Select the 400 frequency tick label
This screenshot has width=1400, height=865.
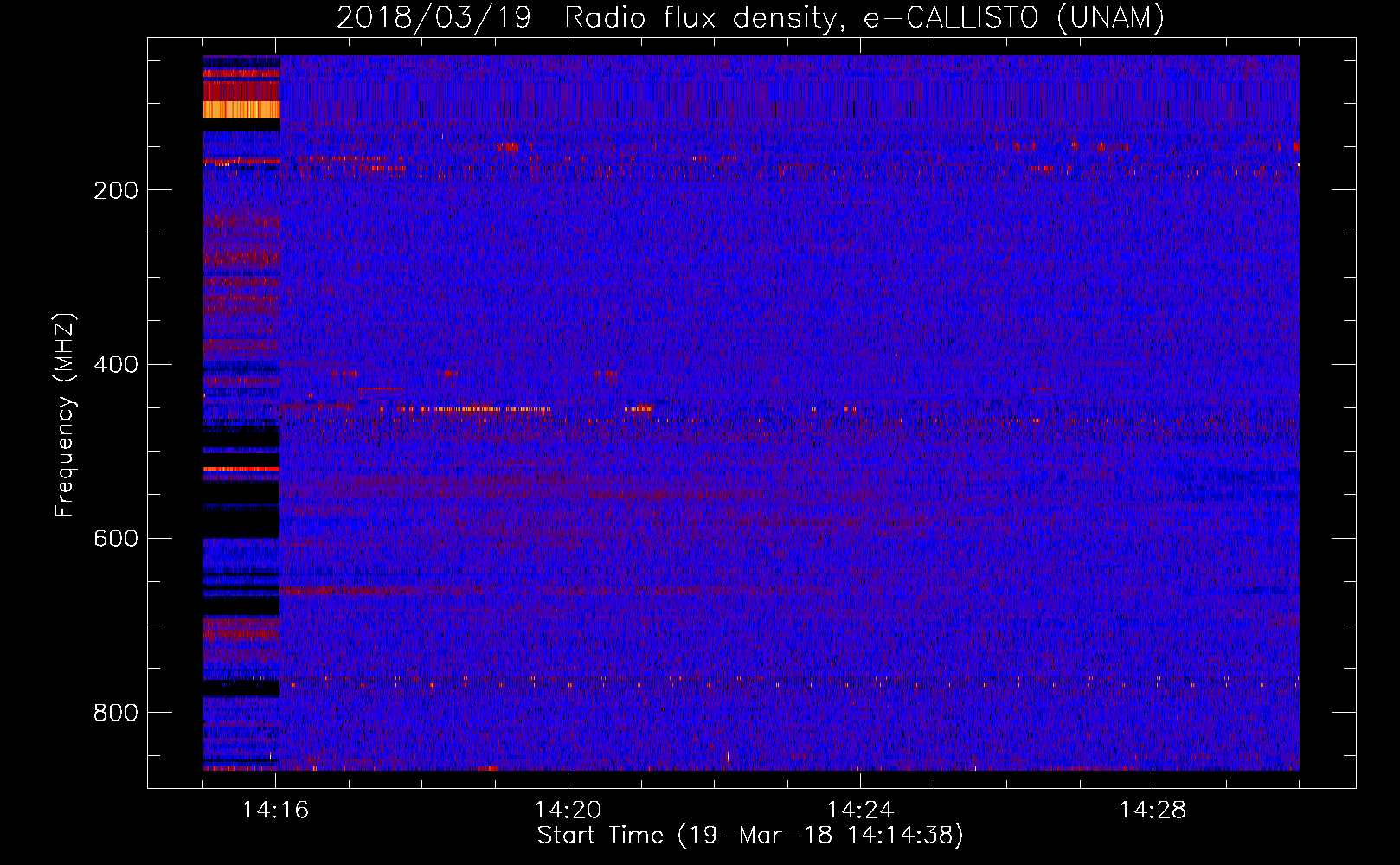(116, 364)
